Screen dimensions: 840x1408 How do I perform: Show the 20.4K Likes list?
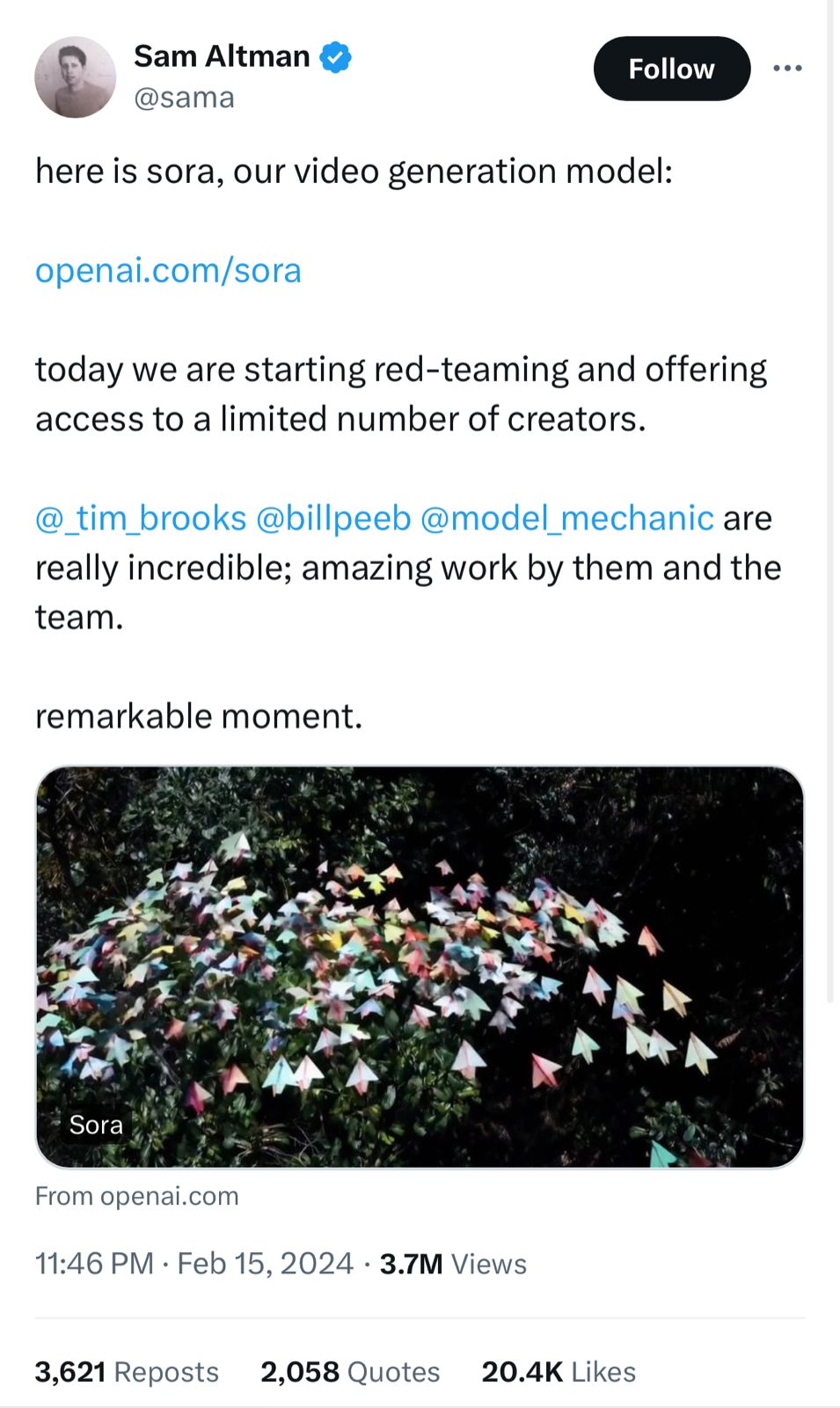559,1372
